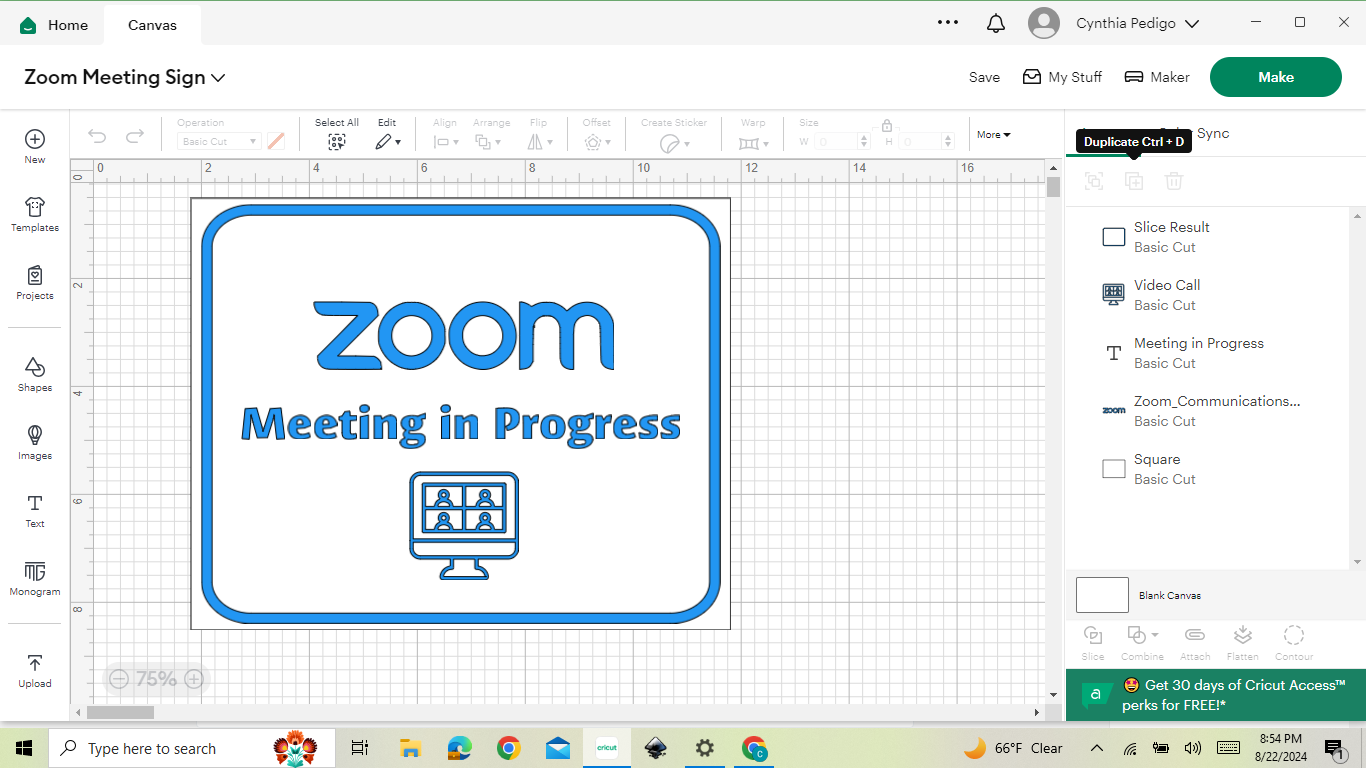This screenshot has width=1366, height=768.
Task: Open the Windows Start menu
Action: (23, 748)
